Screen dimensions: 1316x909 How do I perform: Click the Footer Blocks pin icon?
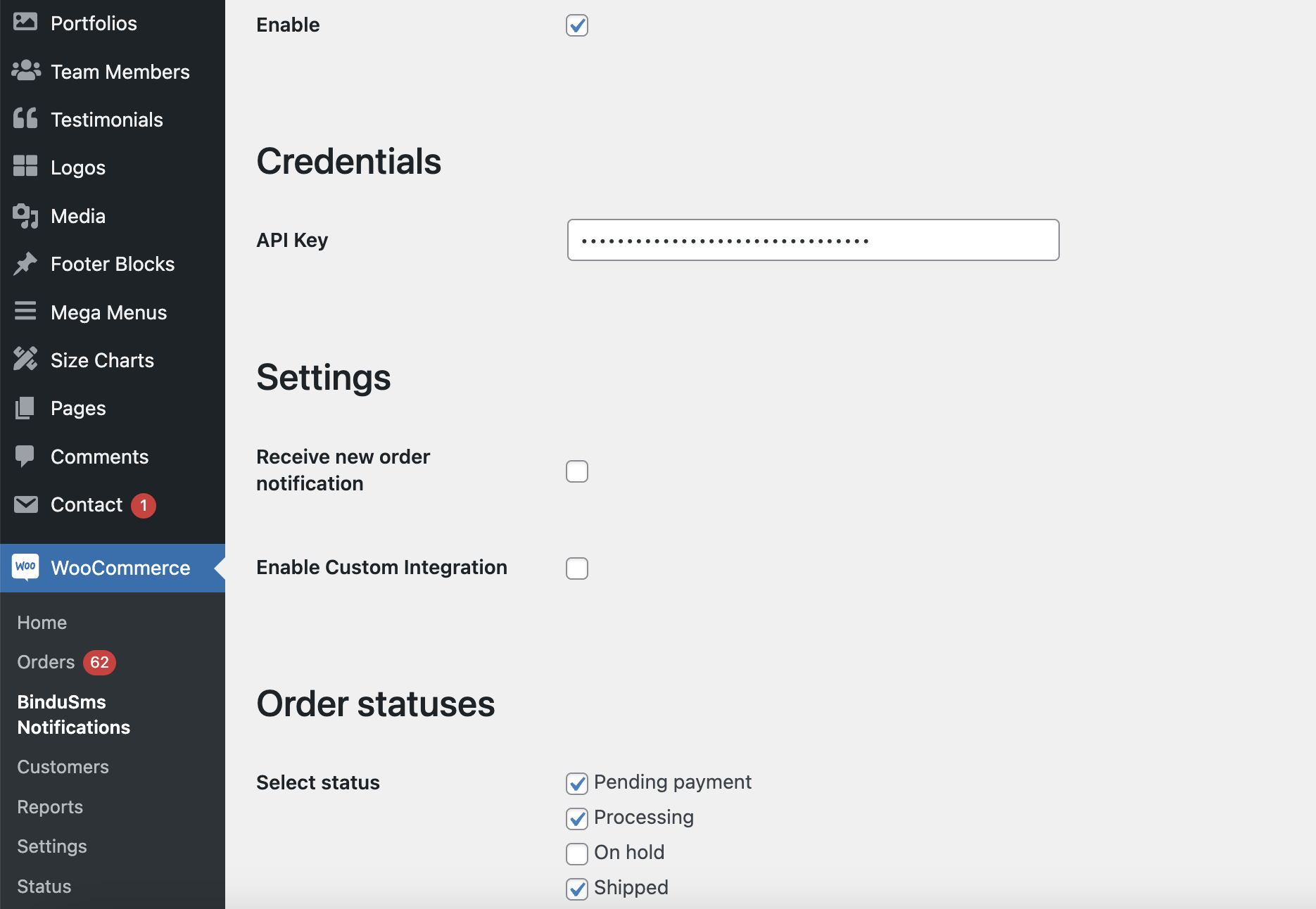[25, 264]
